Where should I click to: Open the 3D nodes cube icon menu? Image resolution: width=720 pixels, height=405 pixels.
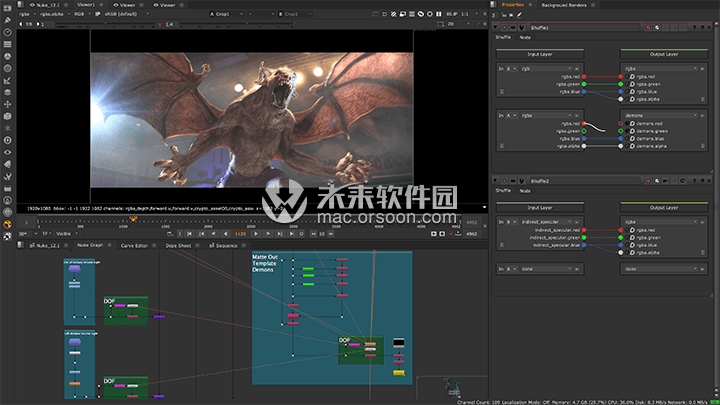(7, 116)
